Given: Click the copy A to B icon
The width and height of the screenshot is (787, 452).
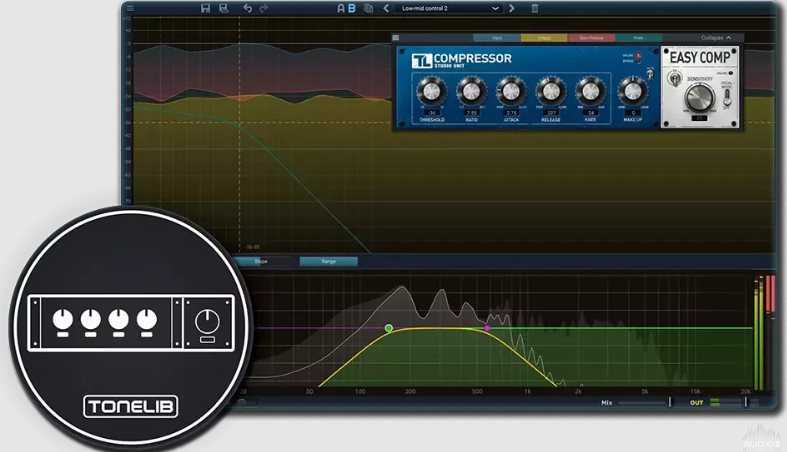Looking at the screenshot, I should (x=369, y=8).
